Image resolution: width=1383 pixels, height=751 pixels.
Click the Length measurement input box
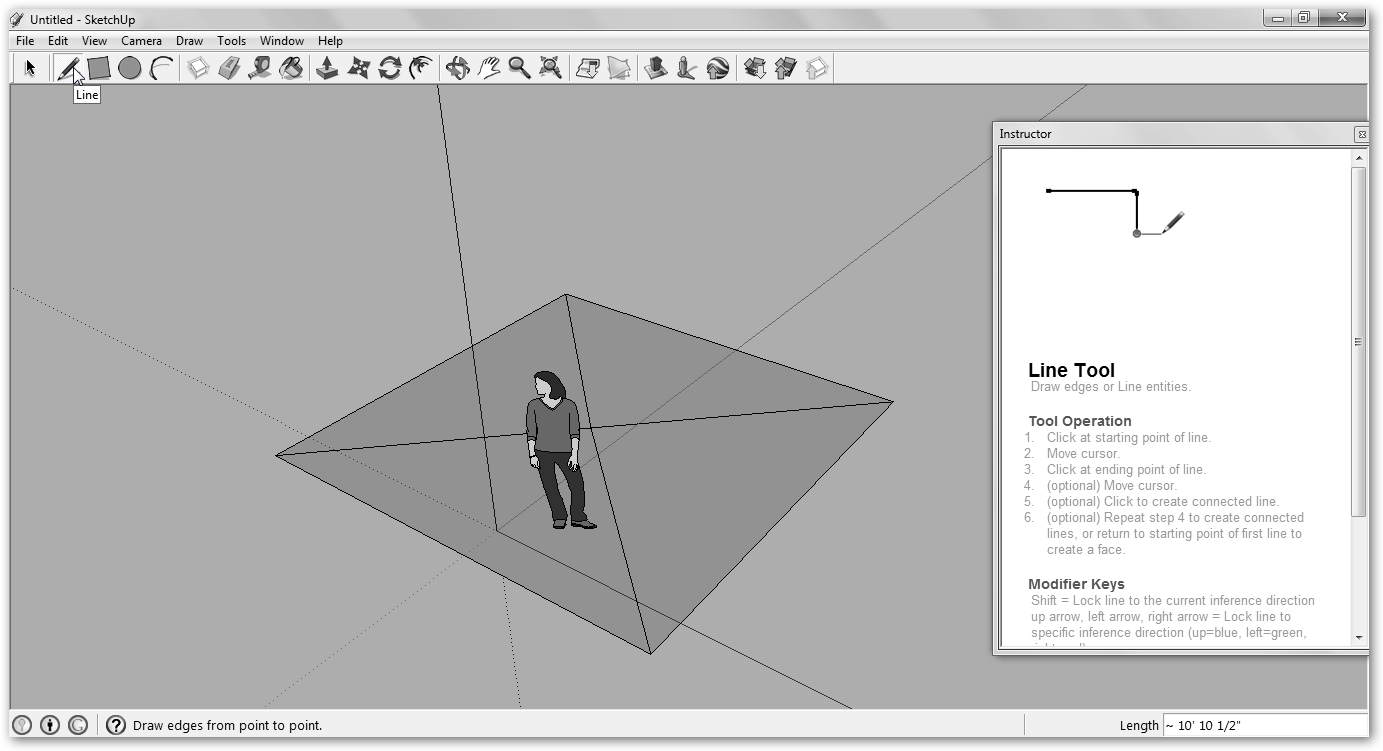pos(1264,726)
